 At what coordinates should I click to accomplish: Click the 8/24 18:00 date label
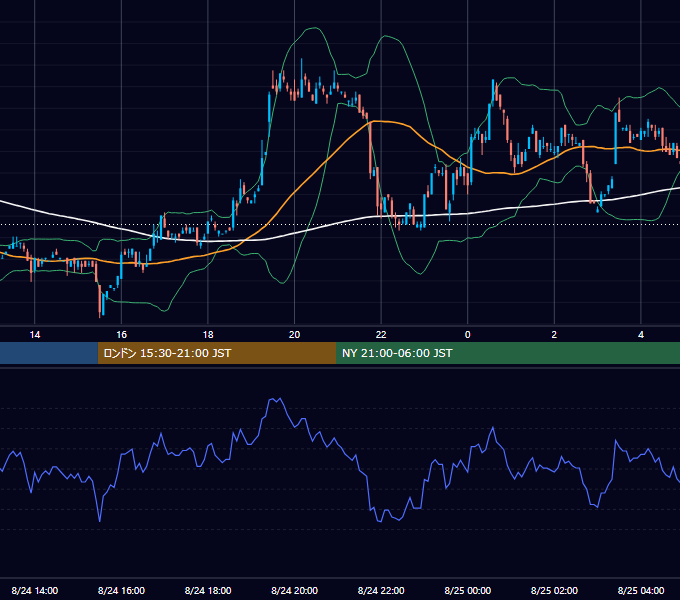pyautogui.click(x=208, y=590)
